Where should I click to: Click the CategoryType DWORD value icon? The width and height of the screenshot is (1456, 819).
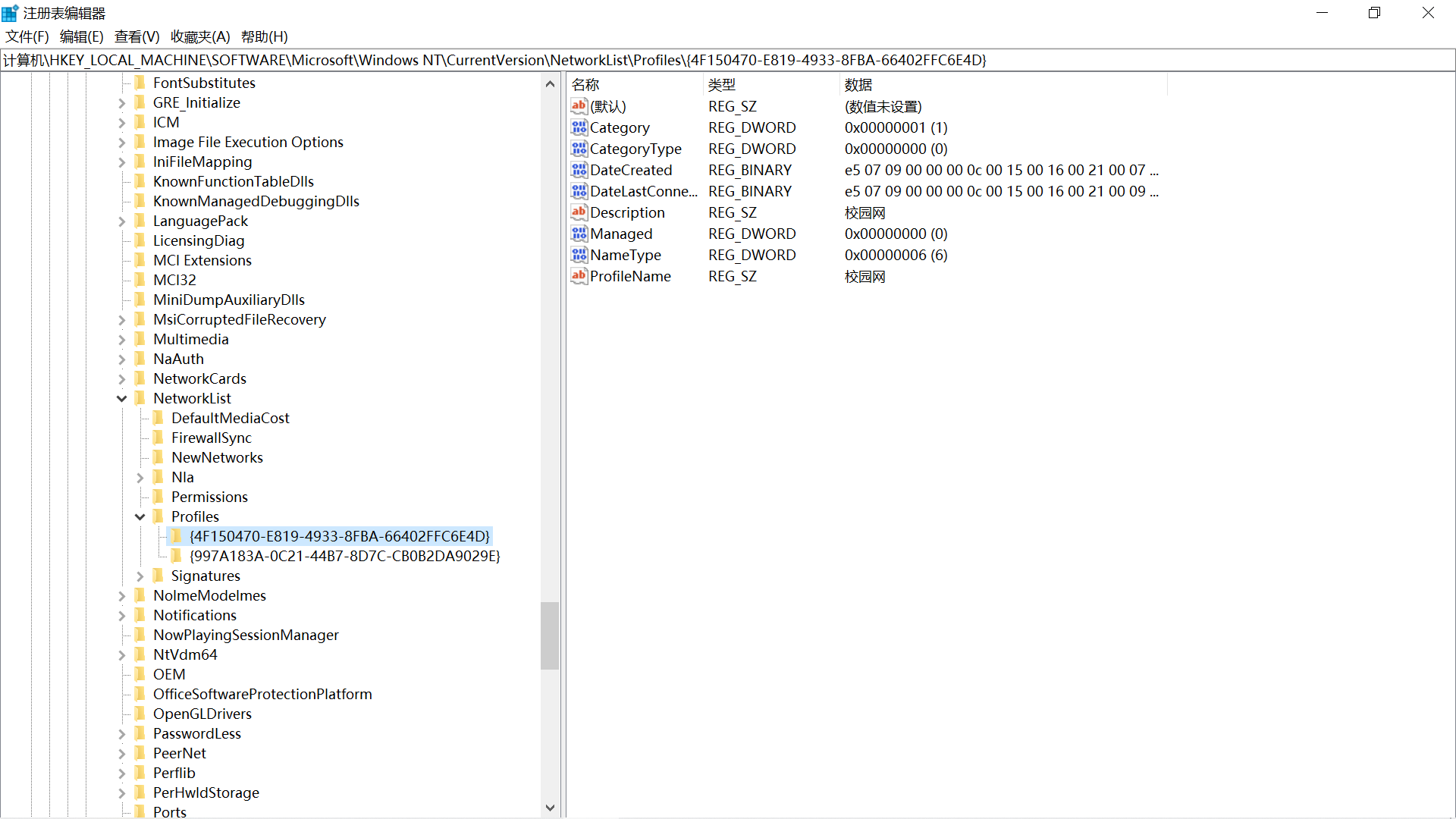click(x=579, y=149)
